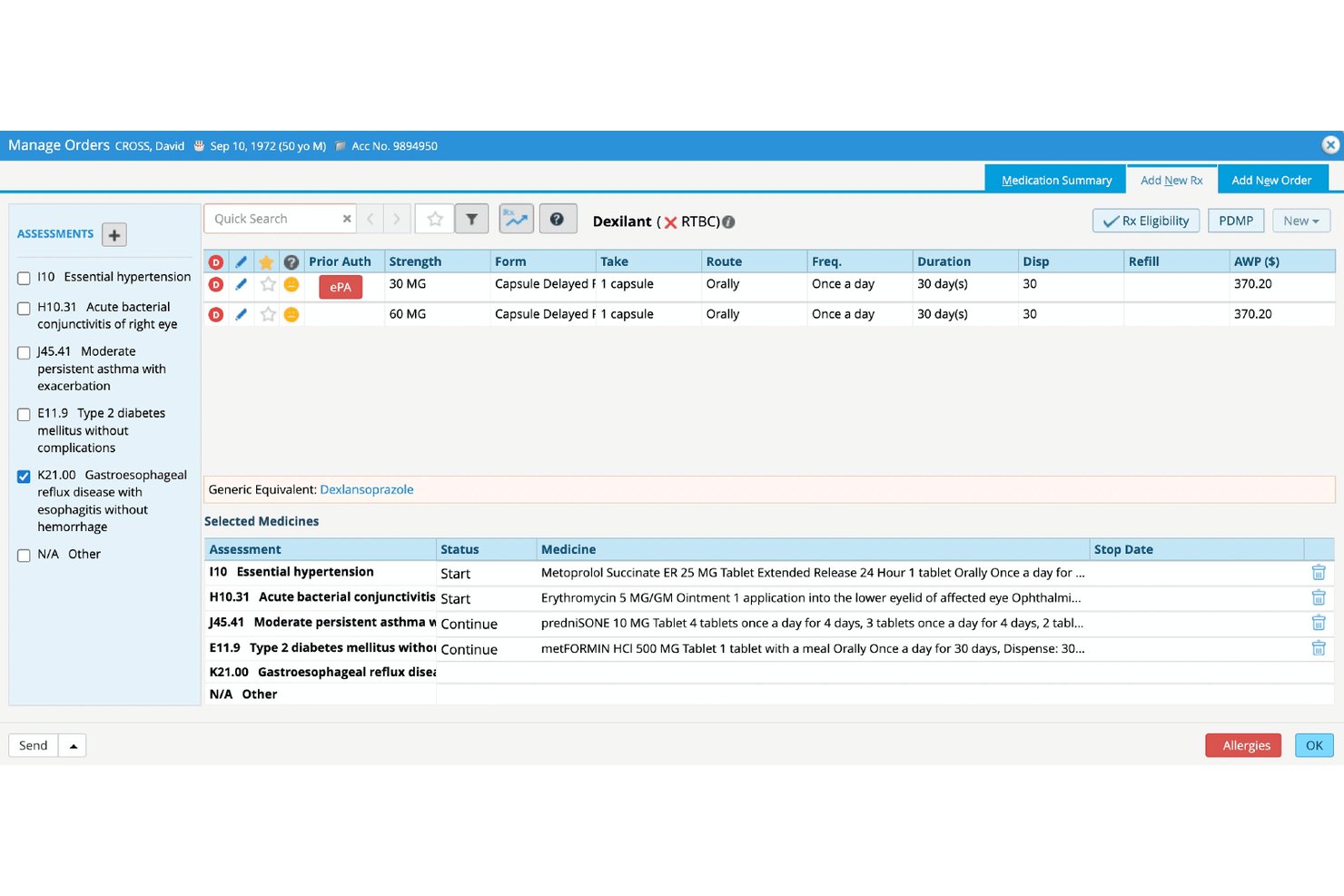Open Status dropdown for Acute bacterial conjunctivitis row
The width and height of the screenshot is (1344, 896).
tap(486, 598)
